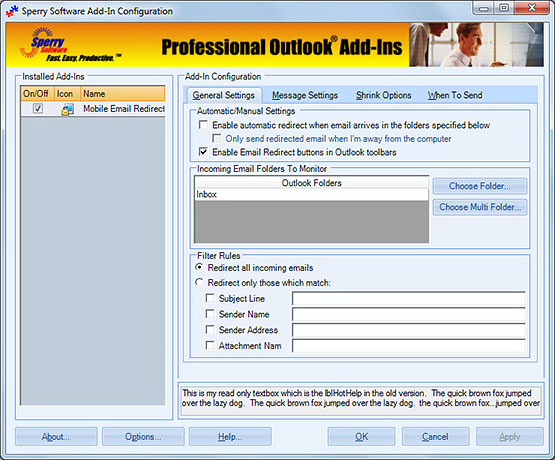This screenshot has width=555, height=460.
Task: Toggle the Mobile Email Redirect On/Off checkbox
Action: tap(38, 108)
